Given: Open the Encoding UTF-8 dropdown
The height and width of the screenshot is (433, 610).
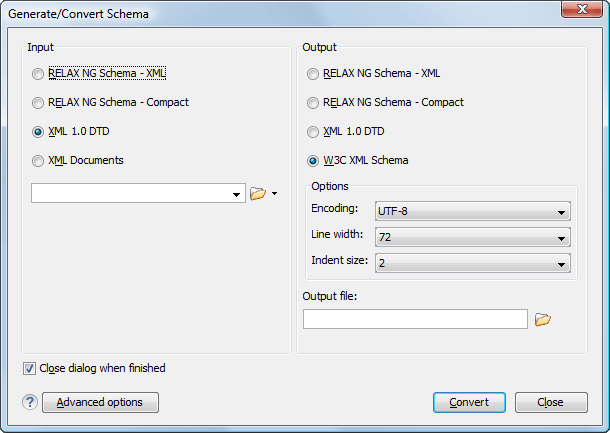Looking at the screenshot, I should [x=473, y=211].
